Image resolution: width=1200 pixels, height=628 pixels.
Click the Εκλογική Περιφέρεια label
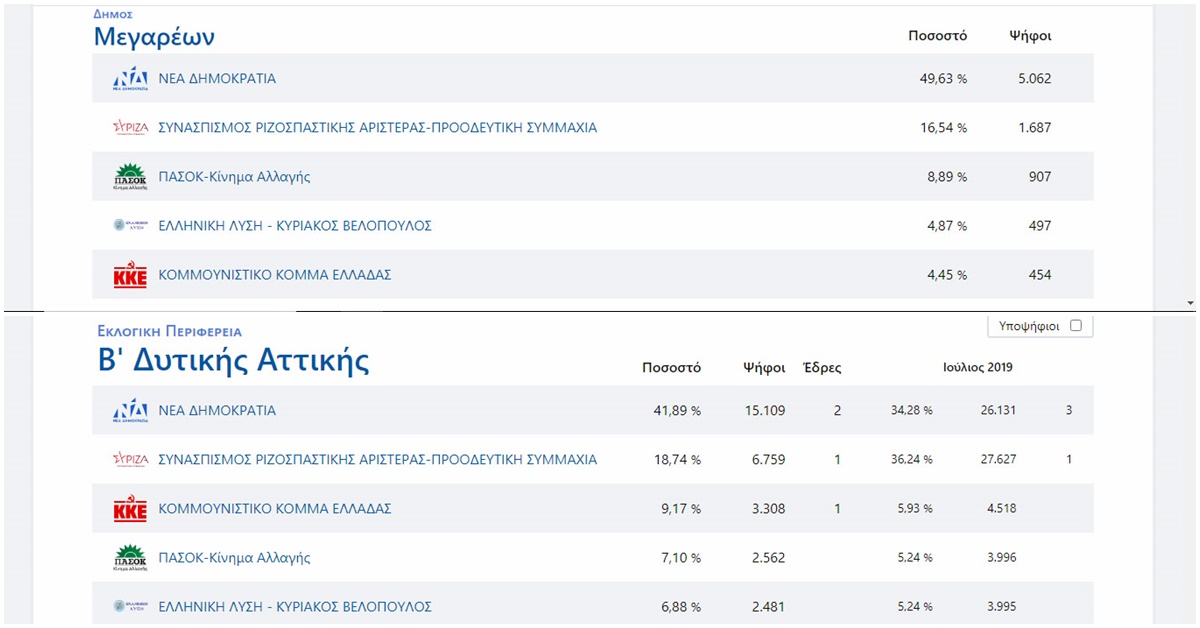coord(170,331)
